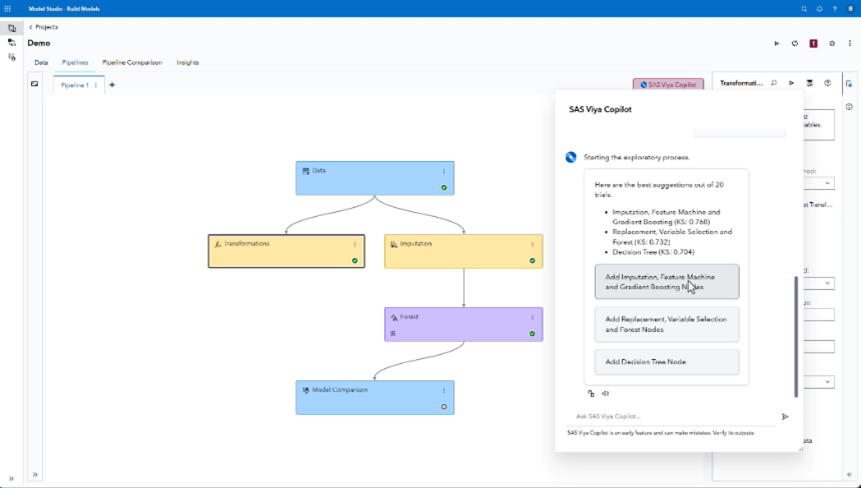Switch to the Pipelines tab
The height and width of the screenshot is (488, 861).
pos(75,63)
